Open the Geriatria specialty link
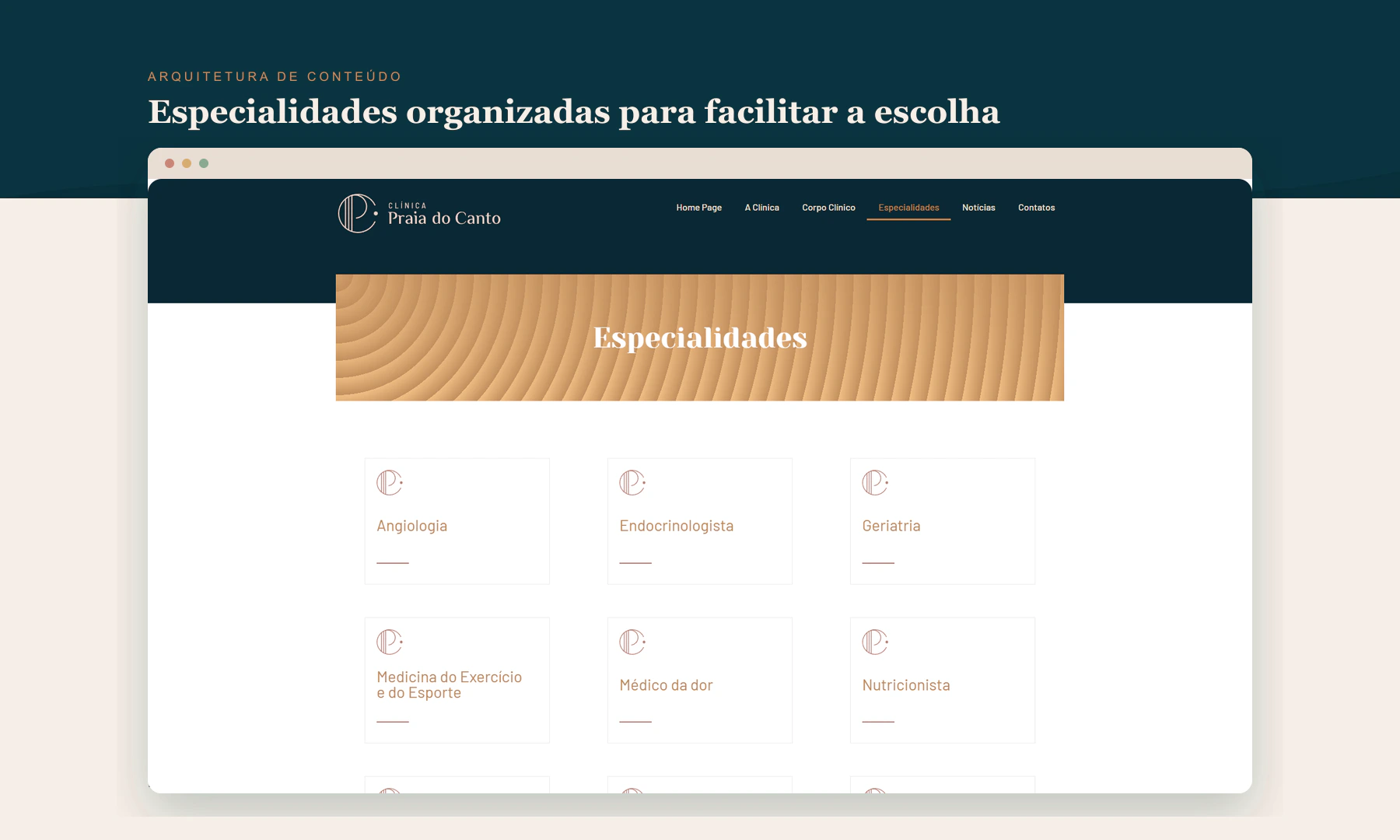Viewport: 1400px width, 840px height. [x=891, y=526]
